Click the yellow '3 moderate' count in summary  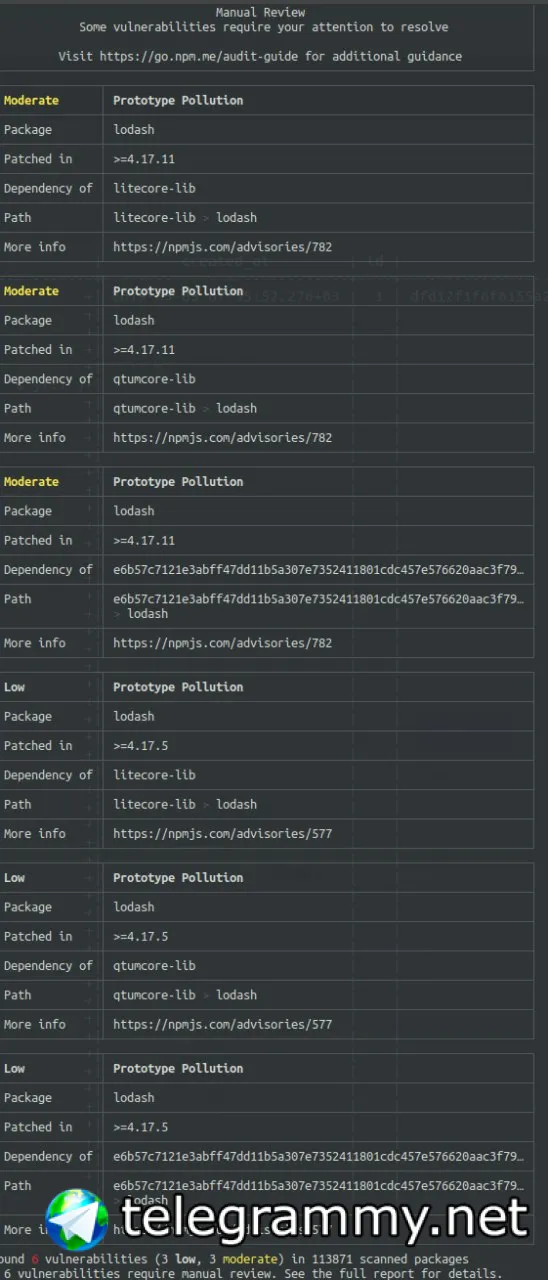[234, 1259]
